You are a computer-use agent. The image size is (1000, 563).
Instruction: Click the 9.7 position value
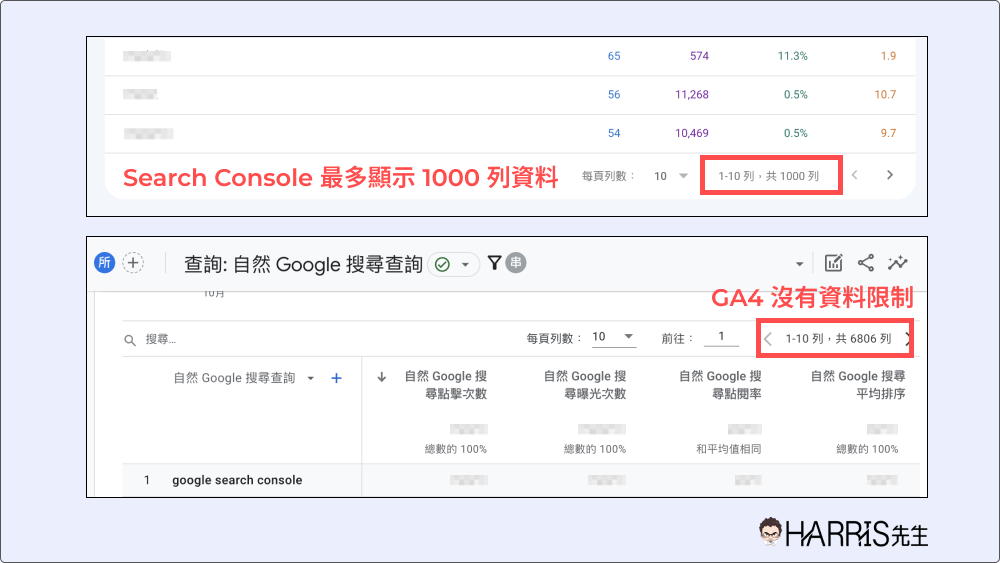[888, 133]
